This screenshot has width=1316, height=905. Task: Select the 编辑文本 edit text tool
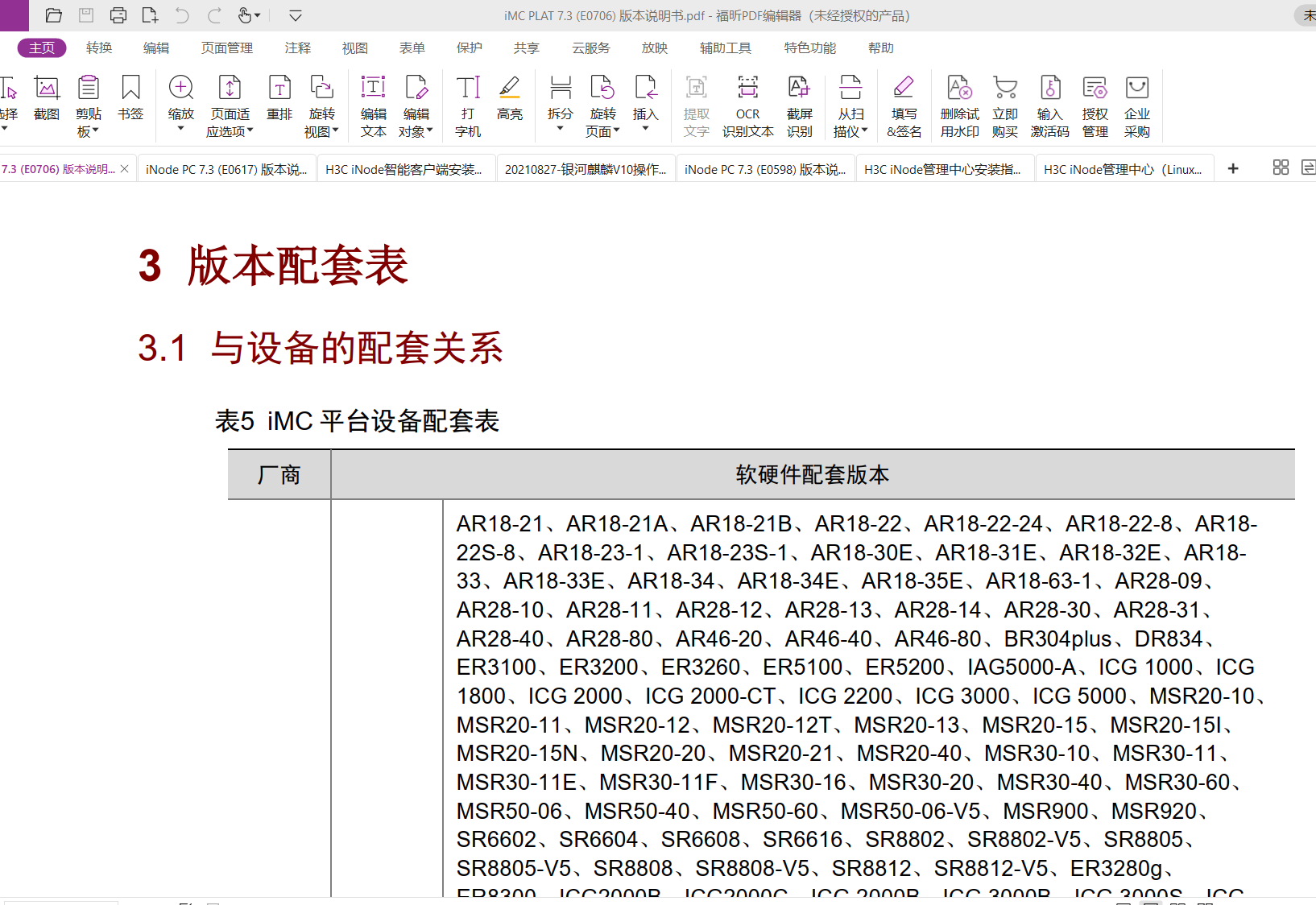[x=374, y=106]
